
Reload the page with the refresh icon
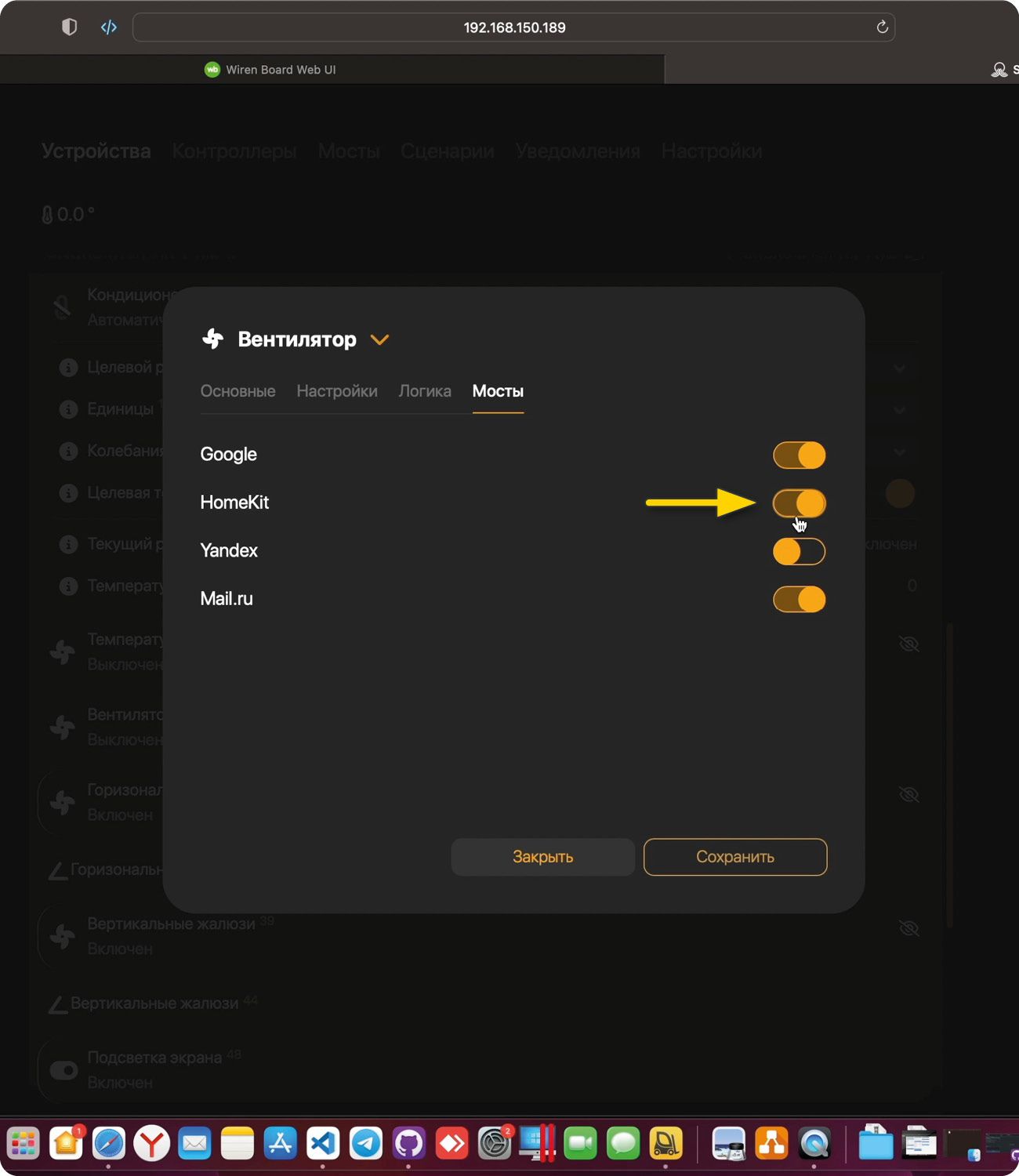coord(882,27)
